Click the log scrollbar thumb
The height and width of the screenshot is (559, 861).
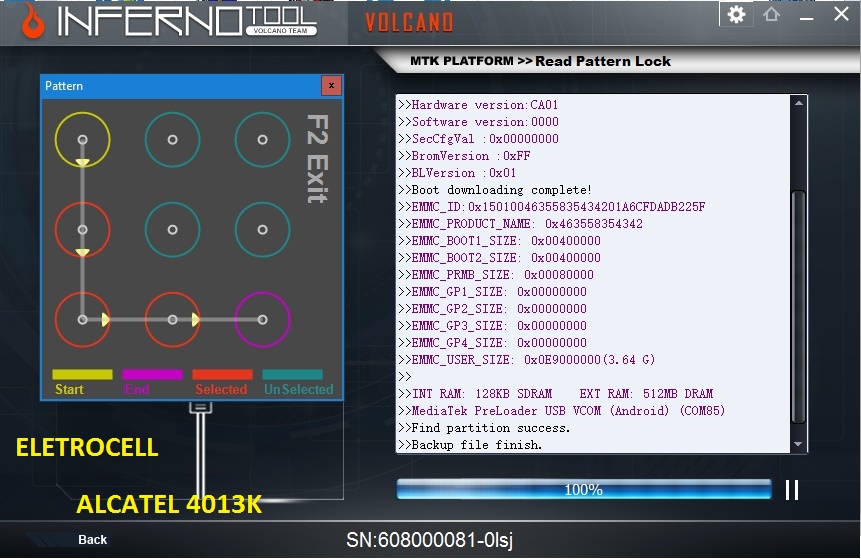click(798, 307)
